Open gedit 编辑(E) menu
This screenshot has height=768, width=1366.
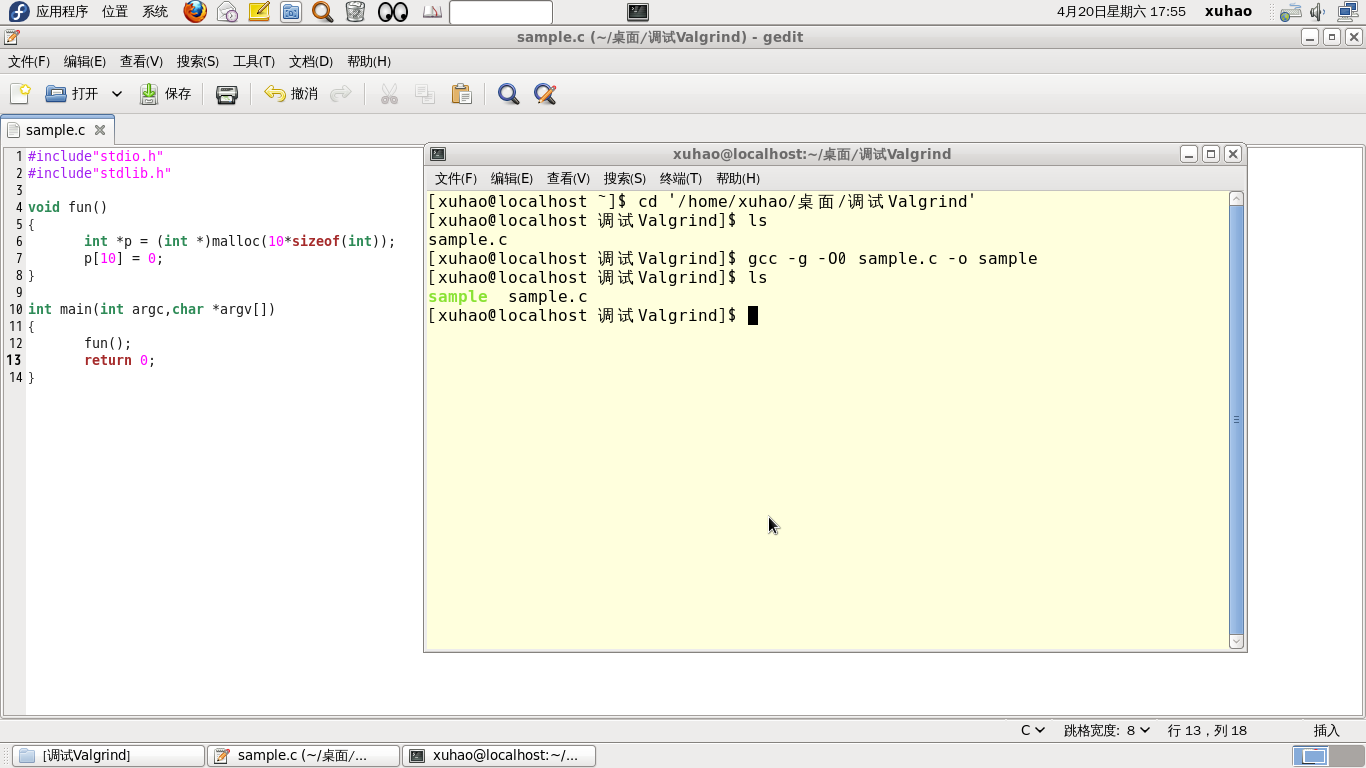(x=85, y=61)
